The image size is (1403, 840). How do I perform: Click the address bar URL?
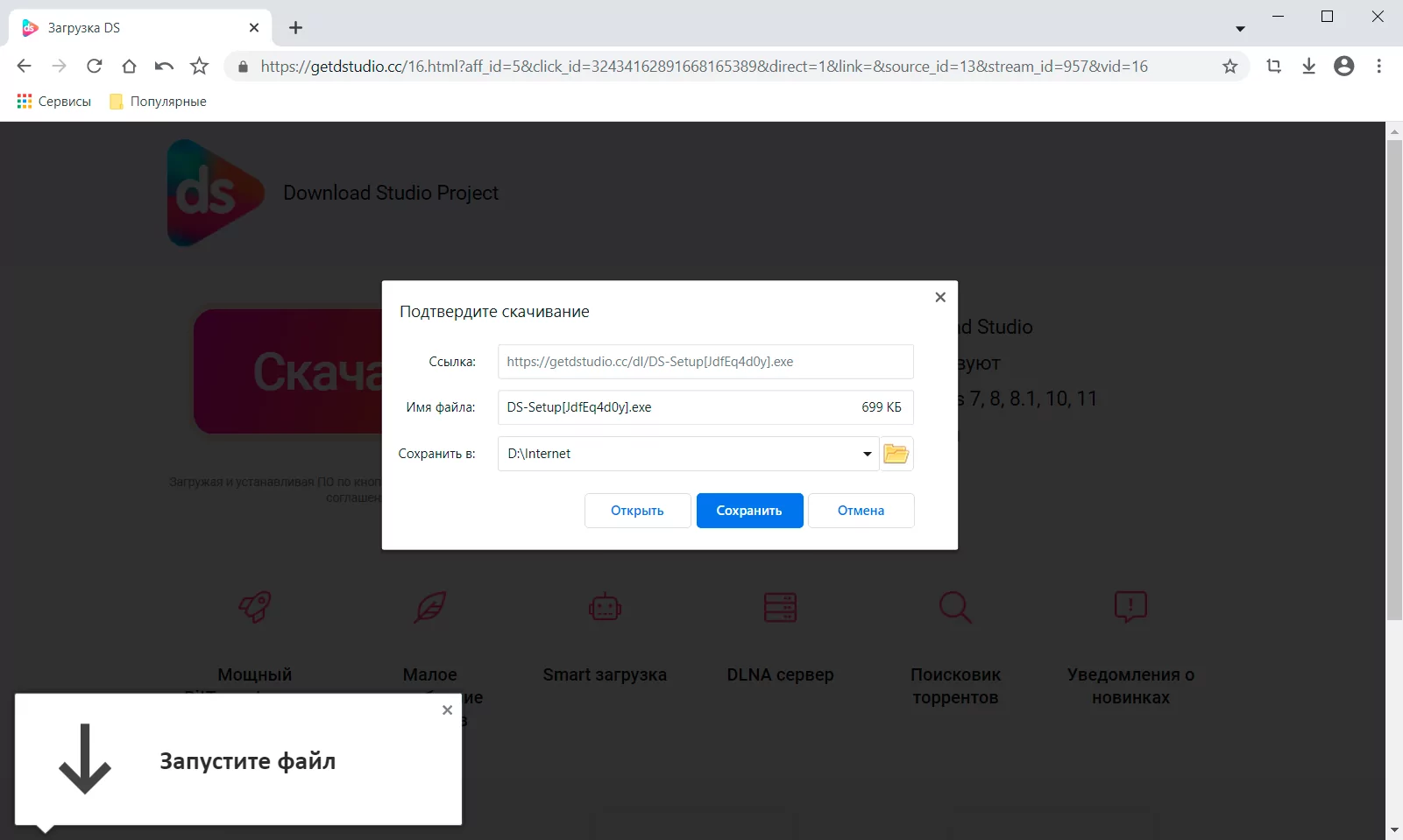point(704,67)
